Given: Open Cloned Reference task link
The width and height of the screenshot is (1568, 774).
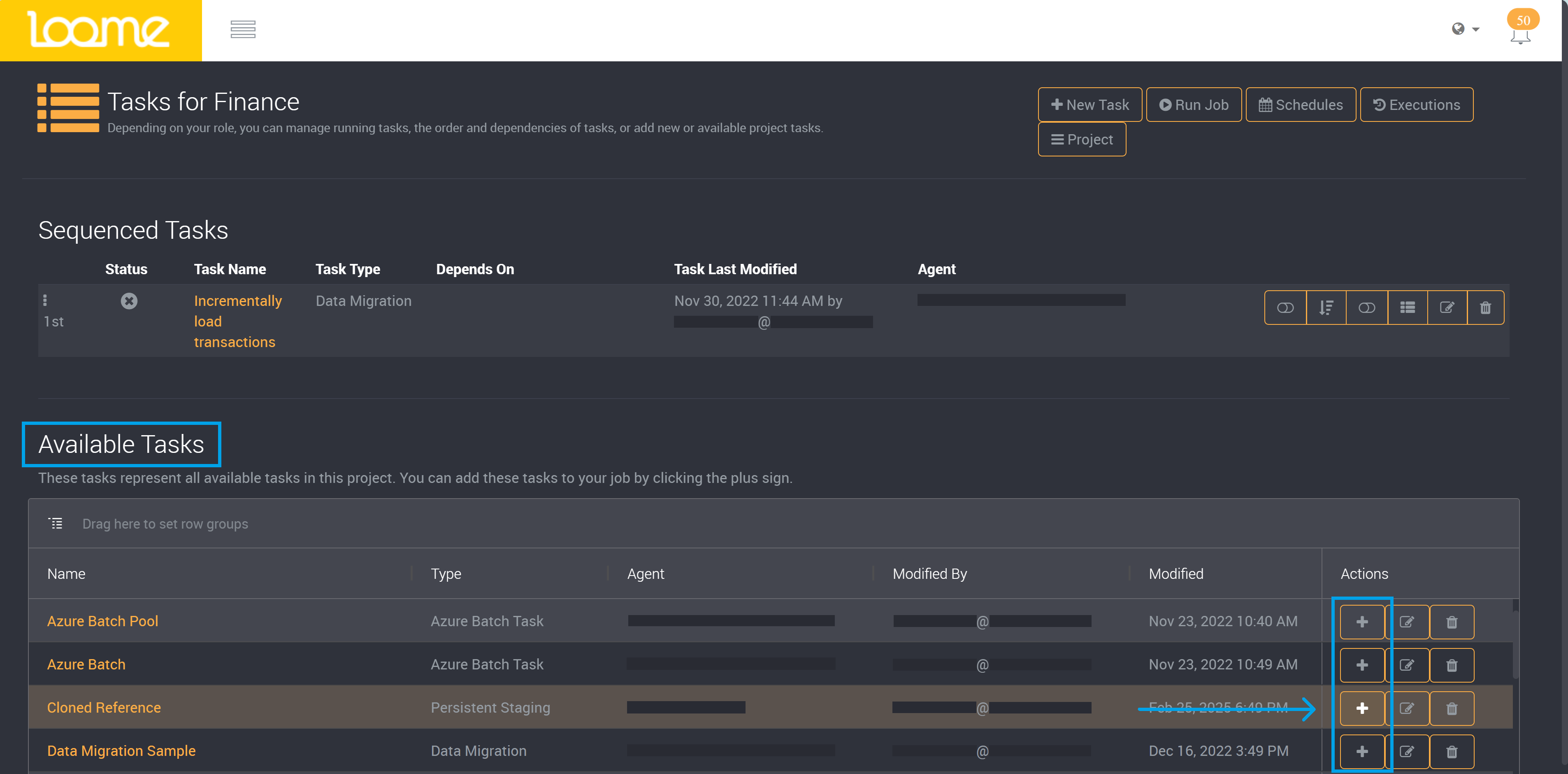Looking at the screenshot, I should pos(104,708).
